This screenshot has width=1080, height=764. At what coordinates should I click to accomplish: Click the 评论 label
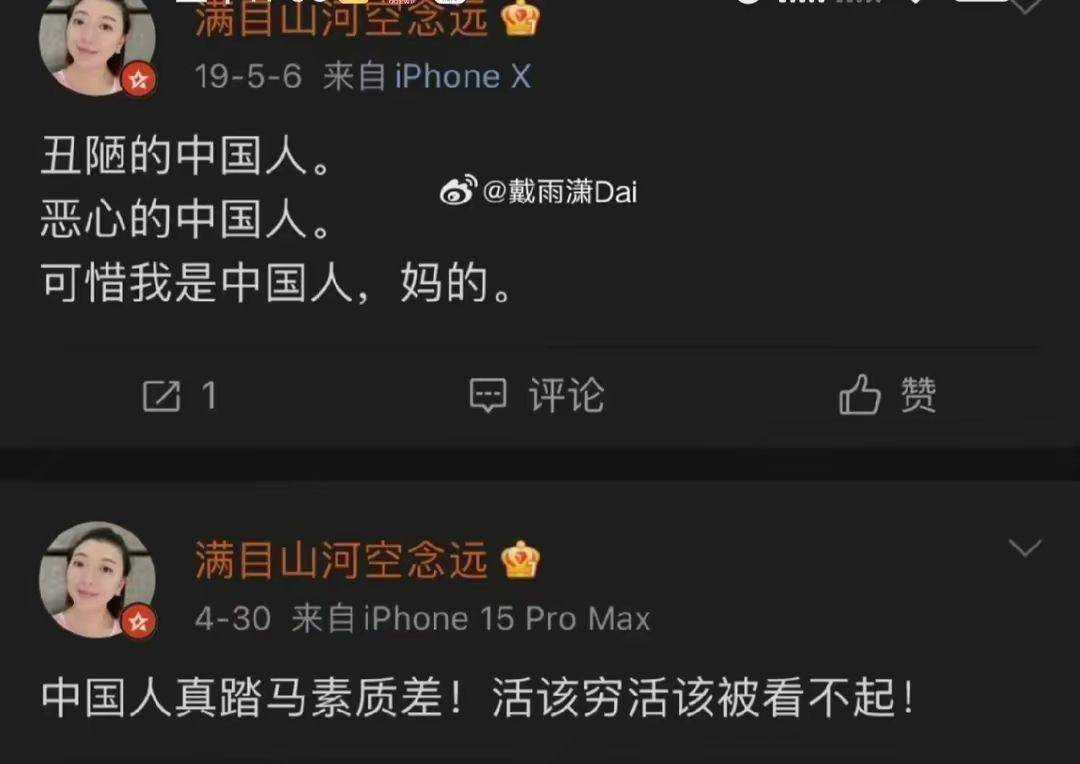point(566,395)
